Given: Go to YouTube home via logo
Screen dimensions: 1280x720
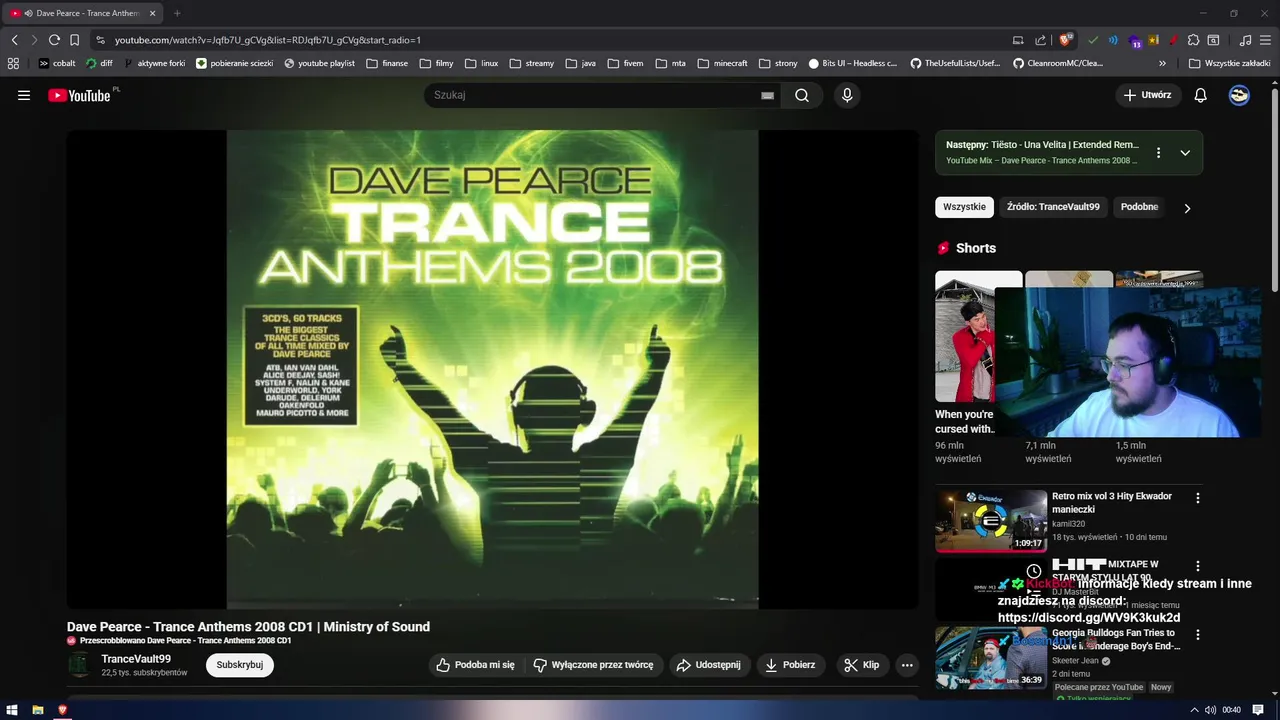Looking at the screenshot, I should [x=79, y=95].
